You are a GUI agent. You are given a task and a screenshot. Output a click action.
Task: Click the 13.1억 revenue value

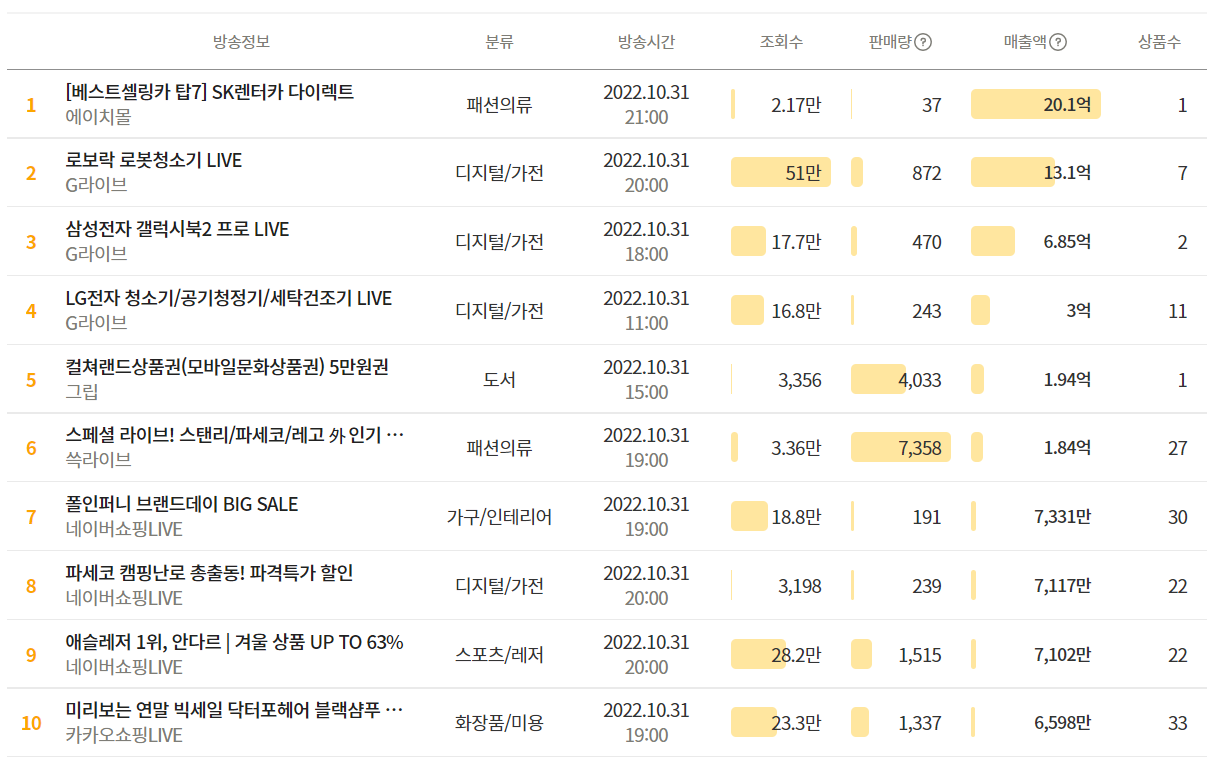click(1067, 173)
